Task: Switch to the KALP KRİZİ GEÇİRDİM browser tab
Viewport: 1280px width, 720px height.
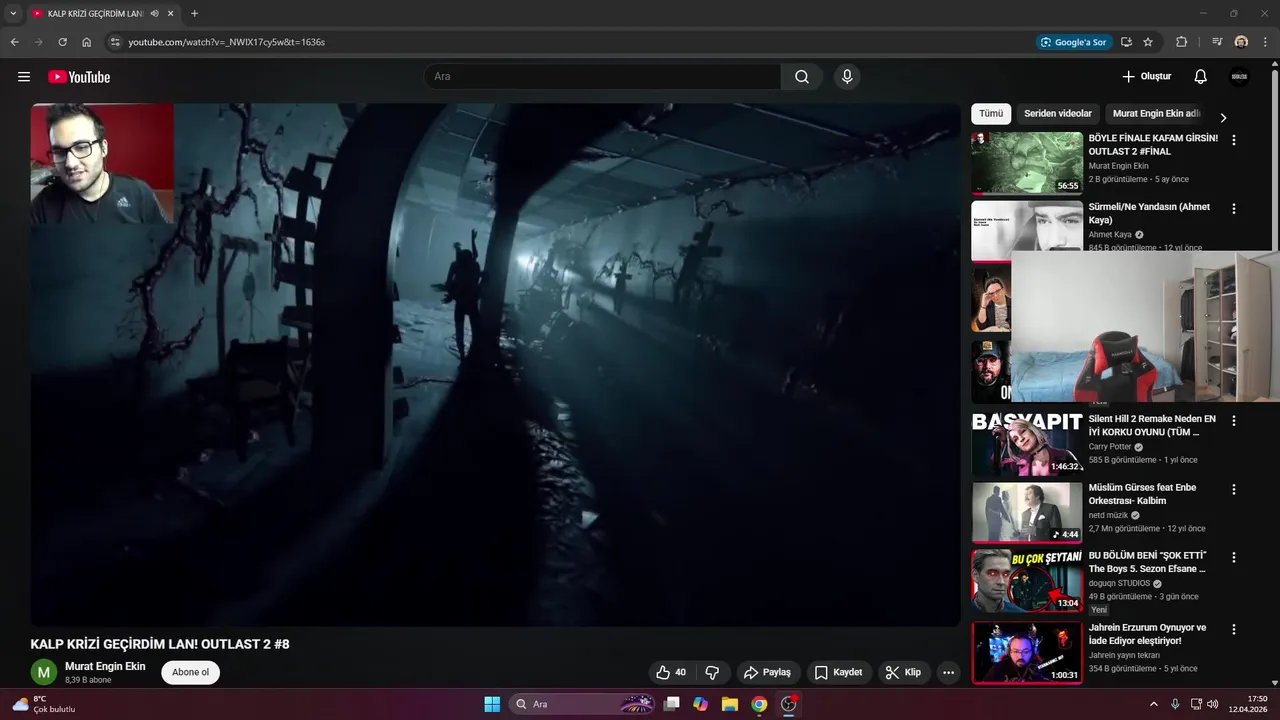Action: coord(95,14)
